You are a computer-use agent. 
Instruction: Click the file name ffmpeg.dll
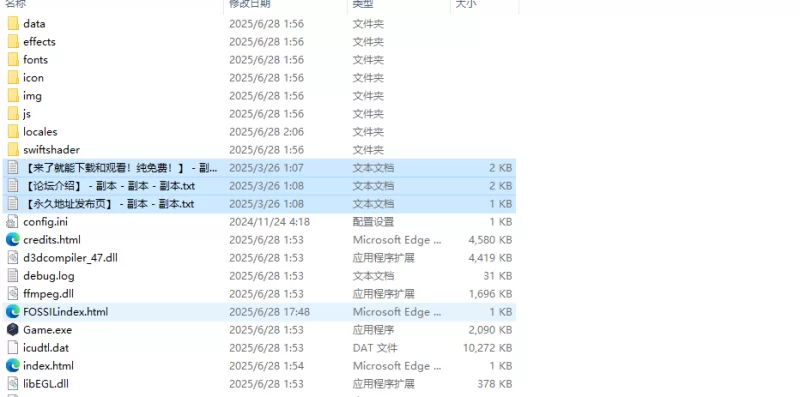point(48,294)
